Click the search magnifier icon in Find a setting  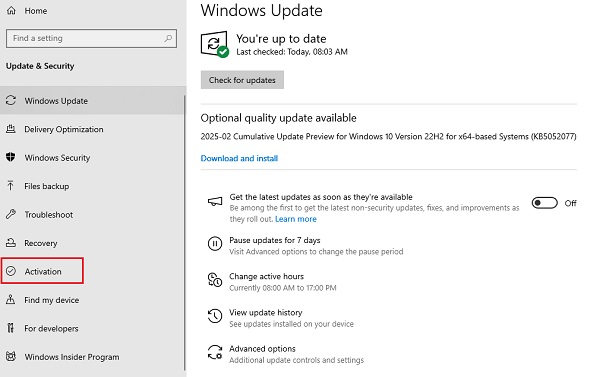pos(168,38)
